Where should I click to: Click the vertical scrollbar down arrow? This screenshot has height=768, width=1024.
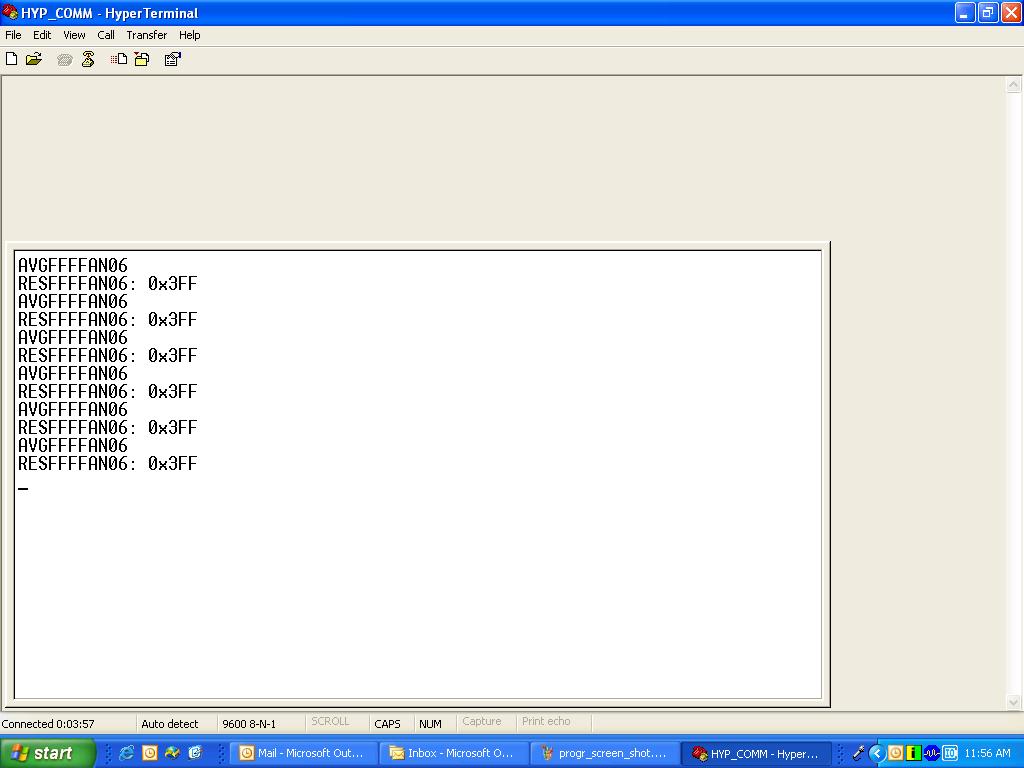point(1012,702)
